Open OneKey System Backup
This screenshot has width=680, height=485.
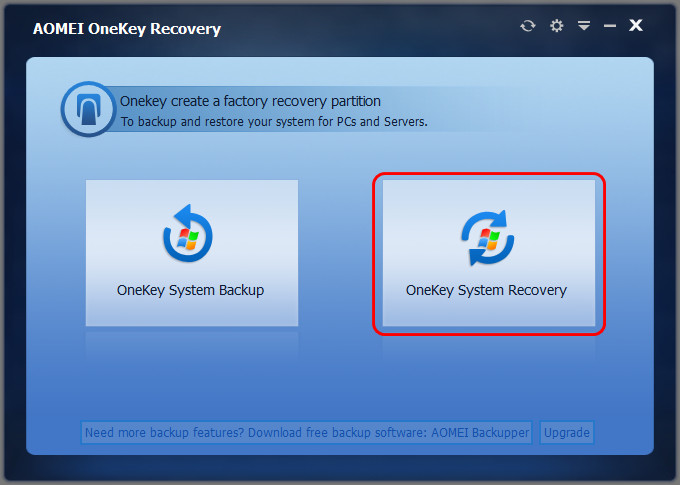(192, 253)
